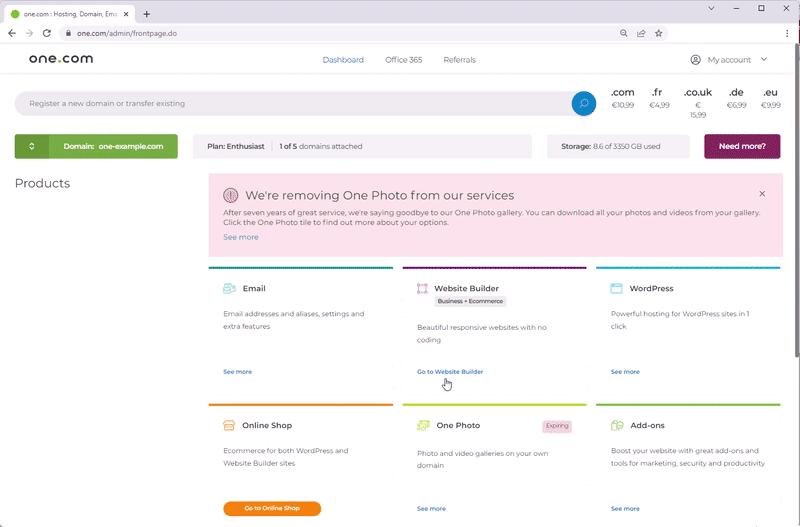Screen dimensions: 800x527
Task: Open the tab search chevron in title bar
Action: pos(711,8)
